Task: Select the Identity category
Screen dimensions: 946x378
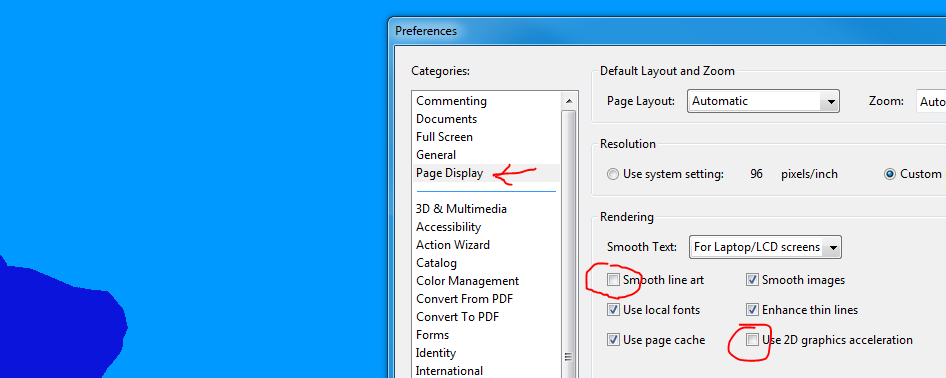Action: (436, 353)
